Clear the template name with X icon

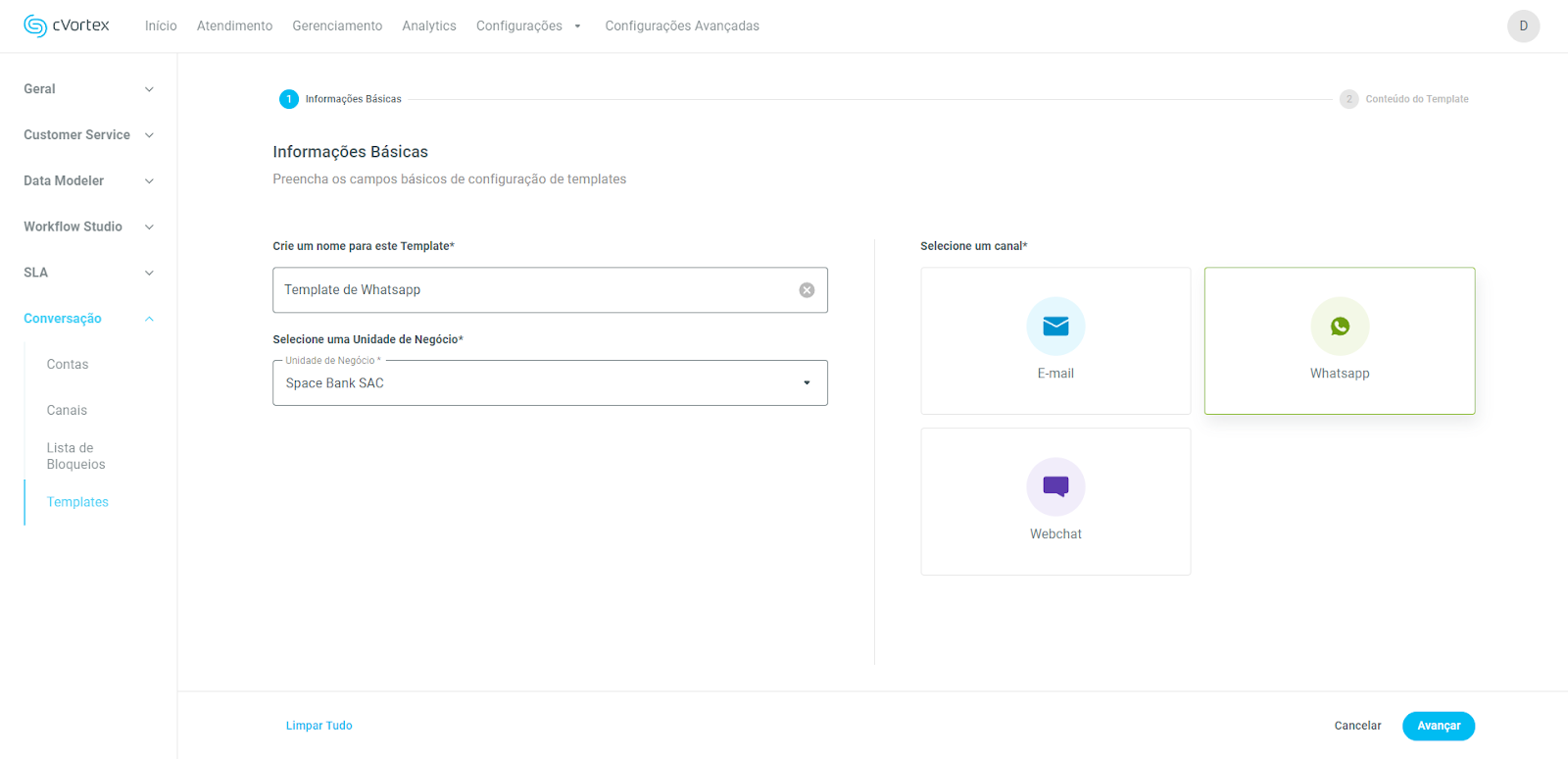tap(807, 290)
